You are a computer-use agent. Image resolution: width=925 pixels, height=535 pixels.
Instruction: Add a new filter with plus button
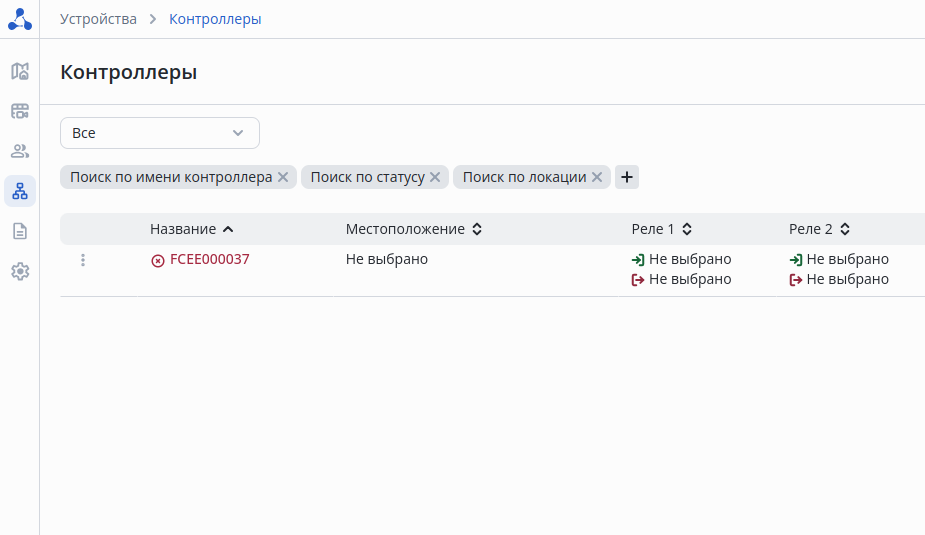tap(627, 177)
